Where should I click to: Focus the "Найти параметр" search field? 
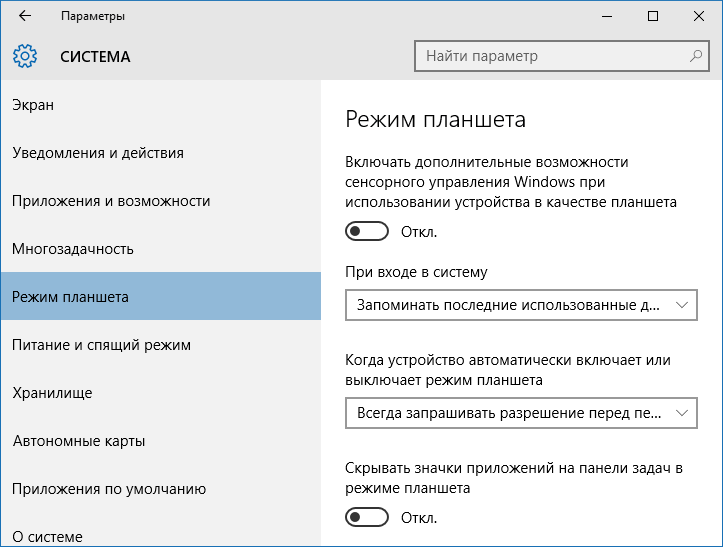click(x=550, y=57)
